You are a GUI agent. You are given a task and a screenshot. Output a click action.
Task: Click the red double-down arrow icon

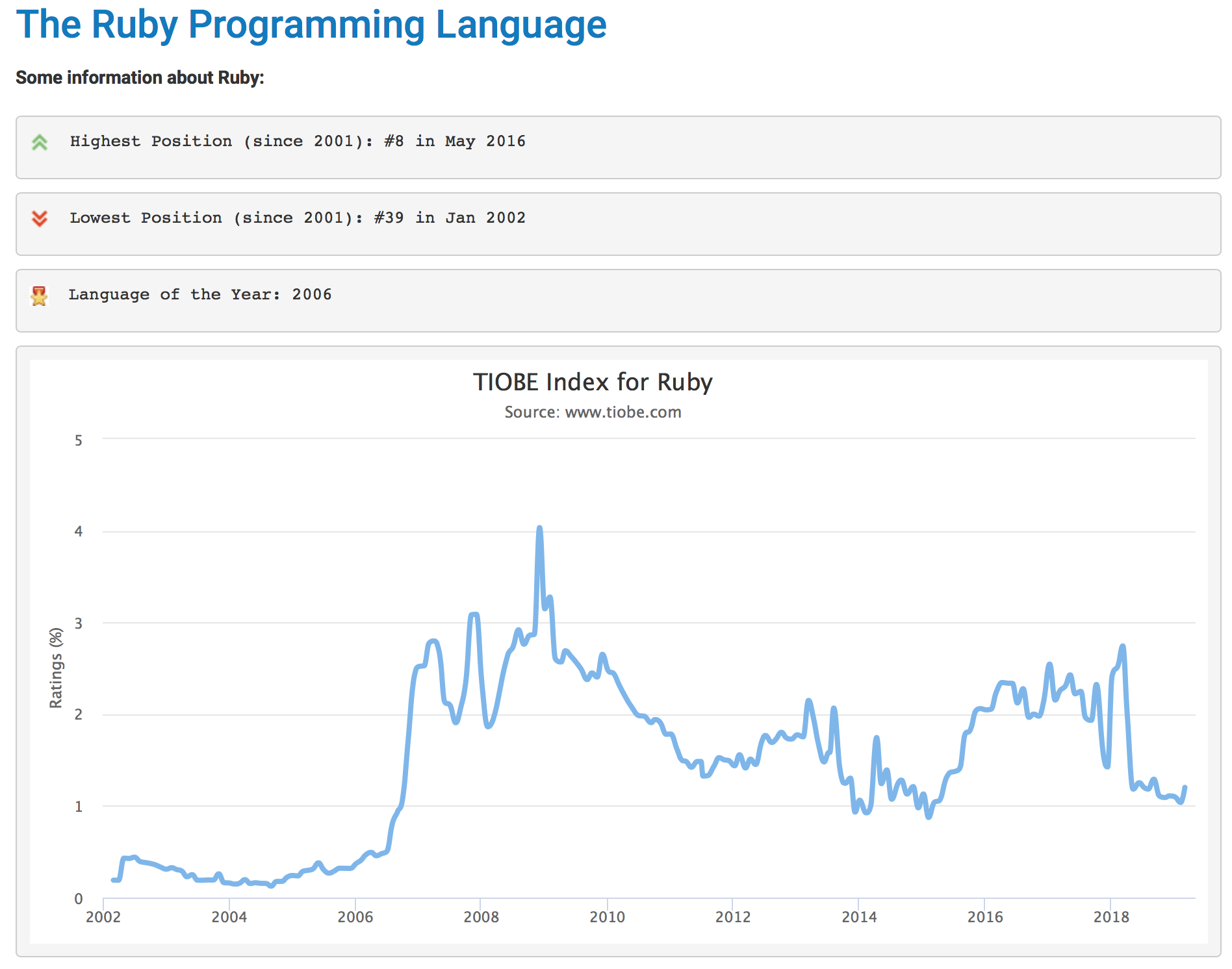pyautogui.click(x=40, y=218)
